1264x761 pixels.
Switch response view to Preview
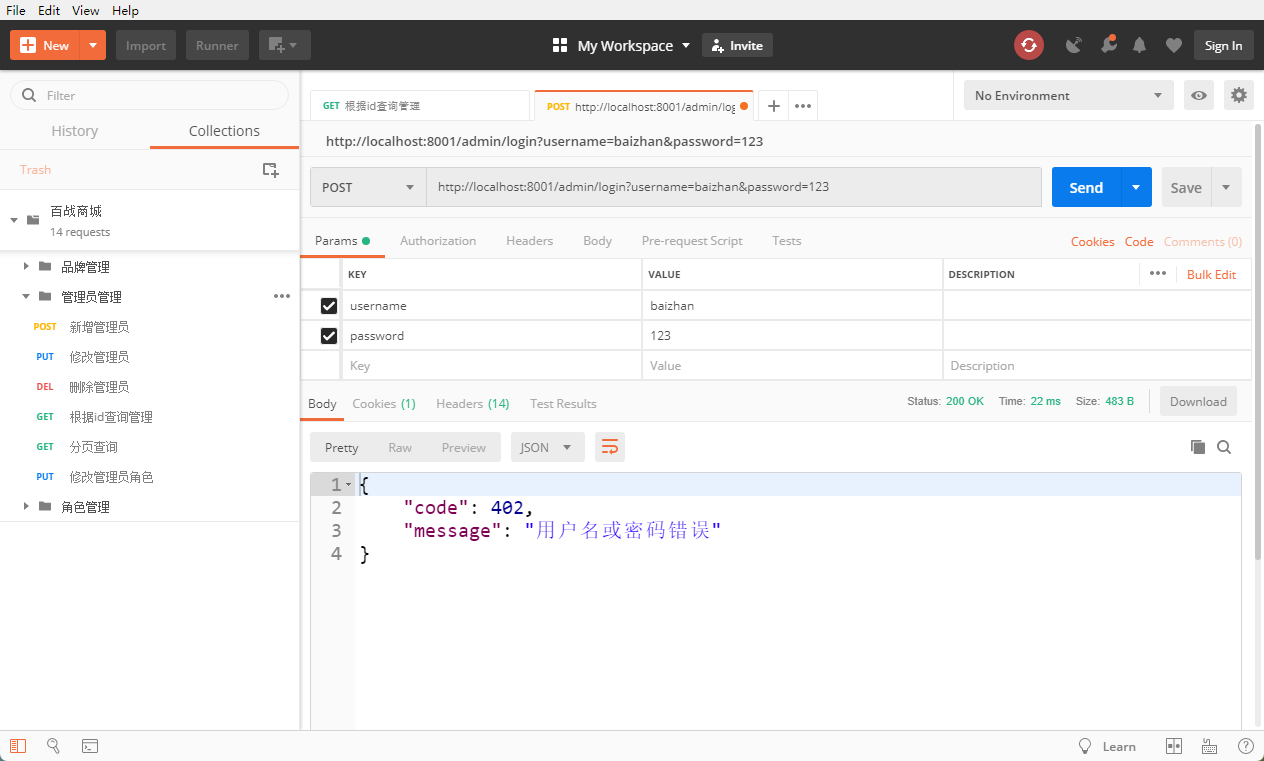click(464, 447)
